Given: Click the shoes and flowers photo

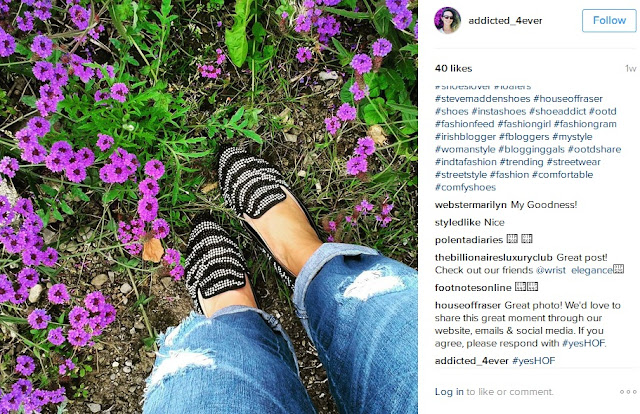Looking at the screenshot, I should tap(209, 207).
